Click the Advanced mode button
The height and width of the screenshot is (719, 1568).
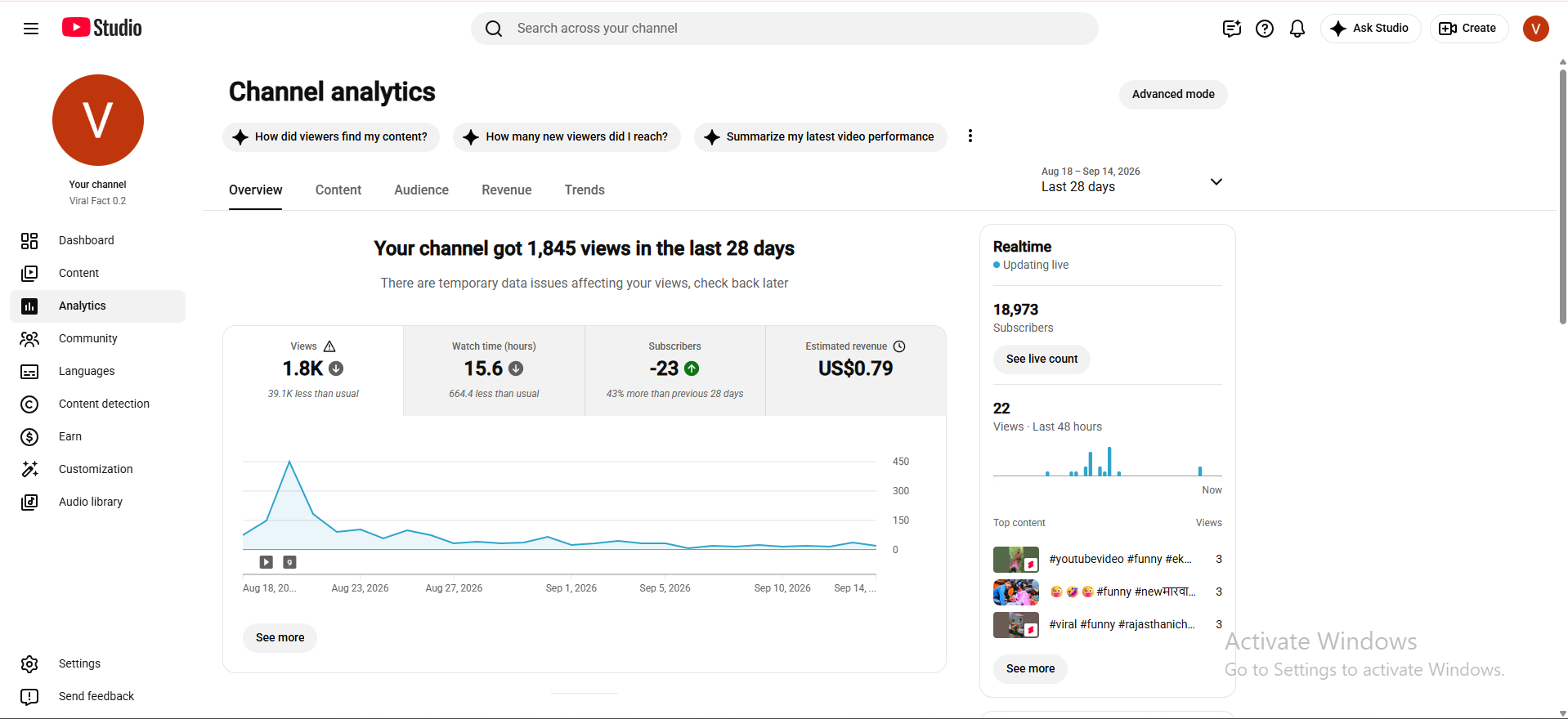[1173, 94]
